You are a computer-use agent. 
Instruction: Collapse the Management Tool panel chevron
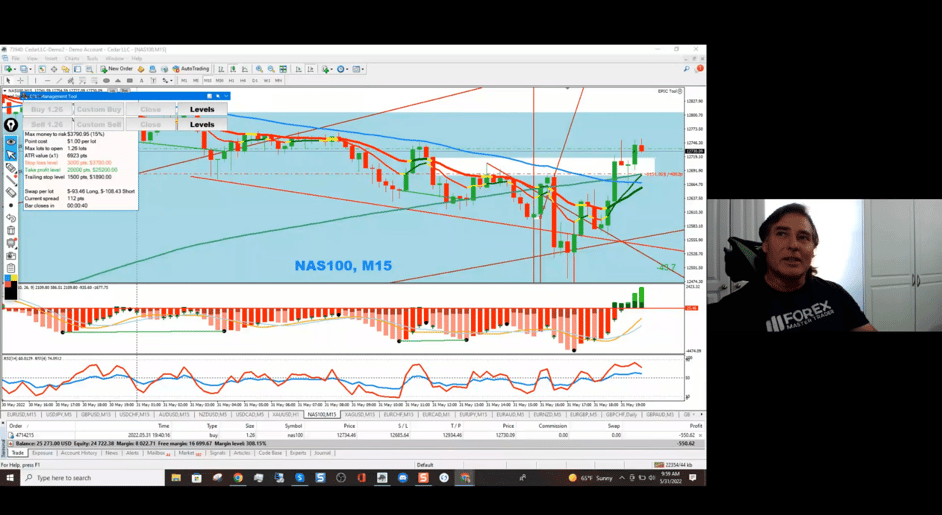click(226, 96)
